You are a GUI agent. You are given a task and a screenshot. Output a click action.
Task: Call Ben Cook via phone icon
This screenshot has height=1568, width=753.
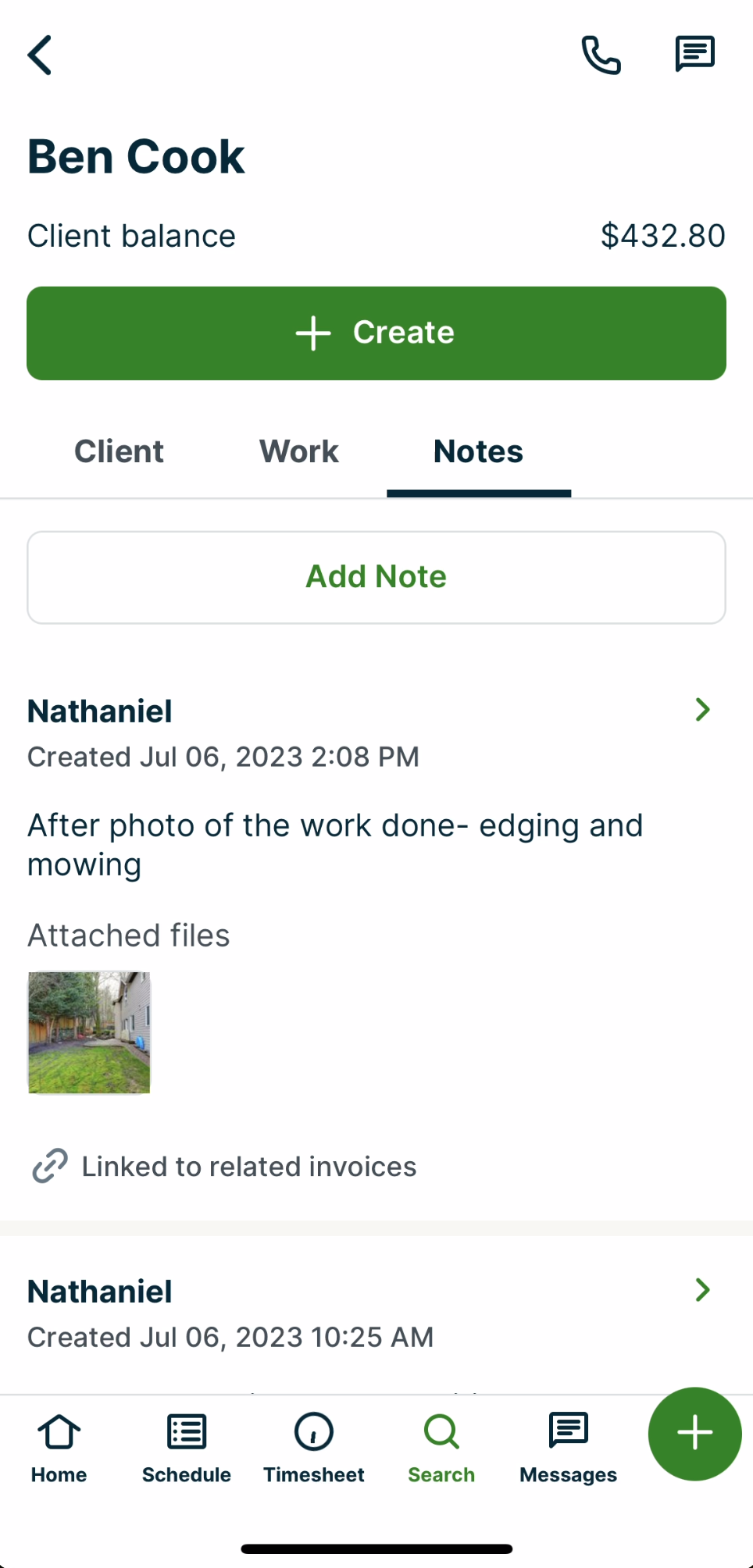601,55
